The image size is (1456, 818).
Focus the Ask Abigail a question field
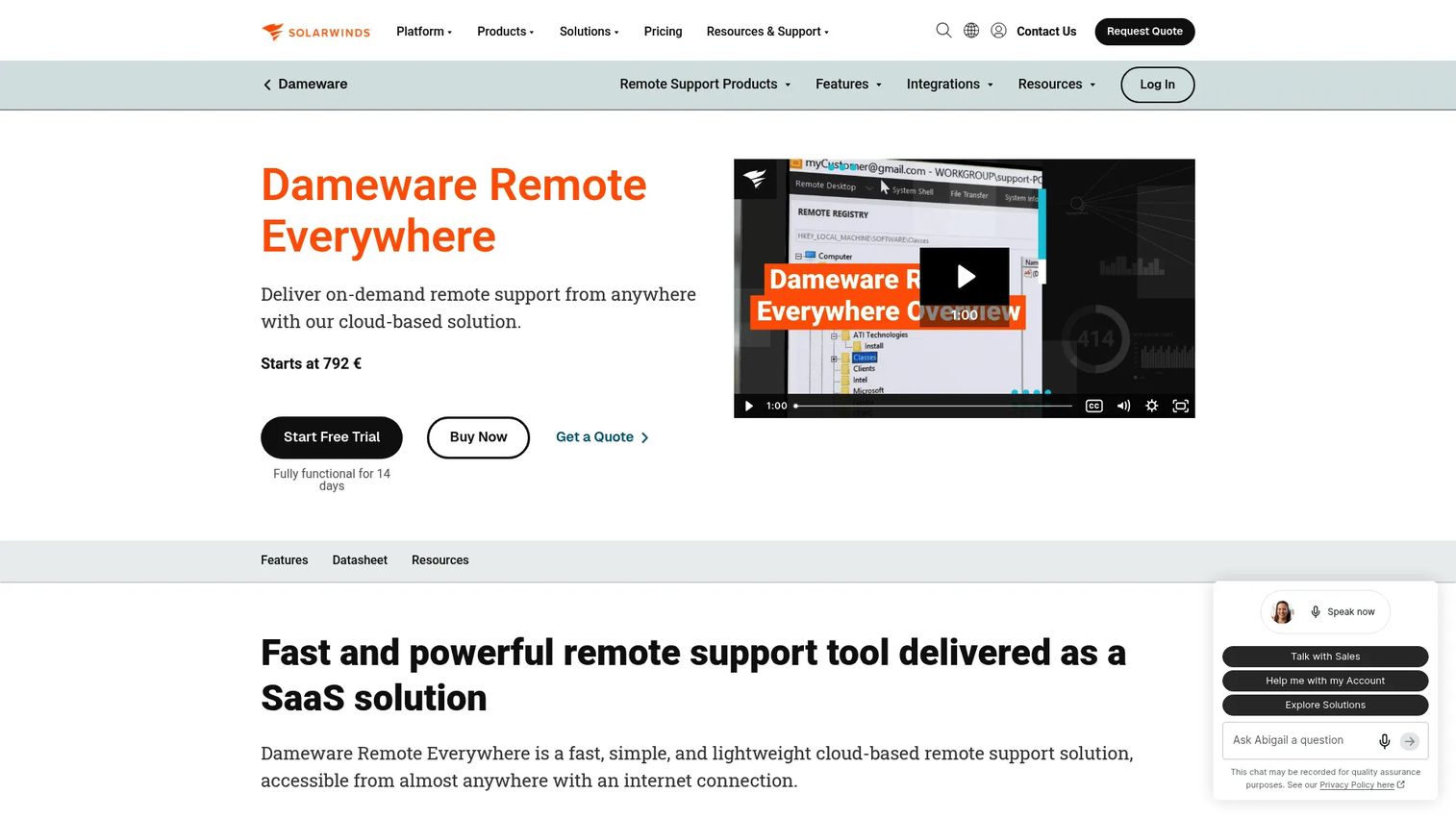click(x=1300, y=741)
